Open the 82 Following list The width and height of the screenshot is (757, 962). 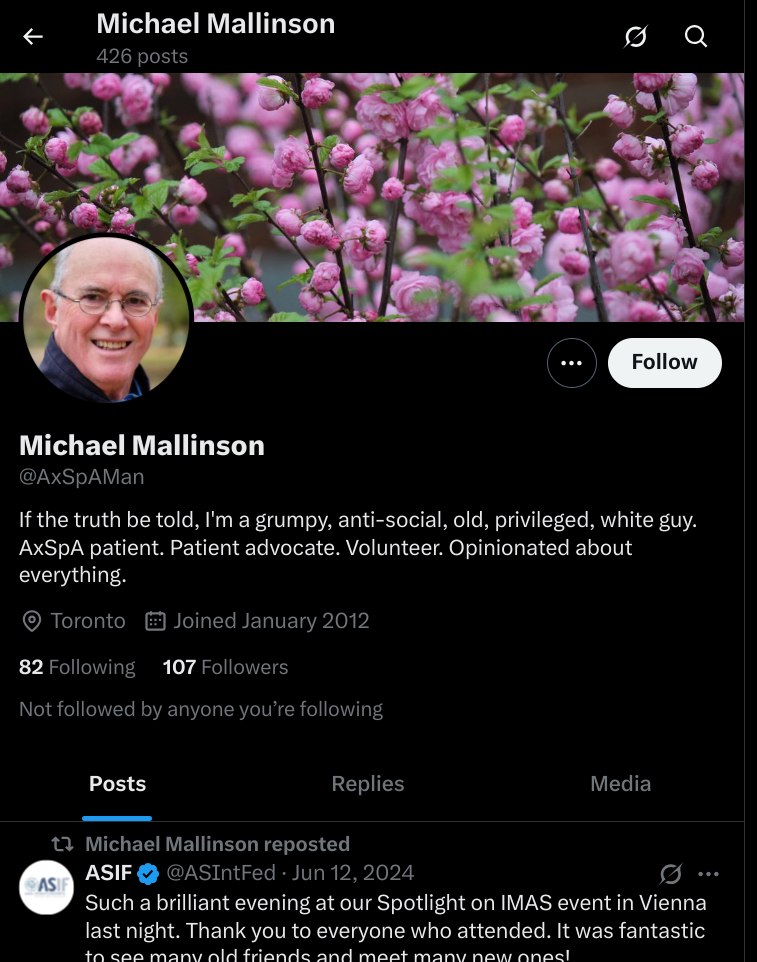[x=77, y=667]
